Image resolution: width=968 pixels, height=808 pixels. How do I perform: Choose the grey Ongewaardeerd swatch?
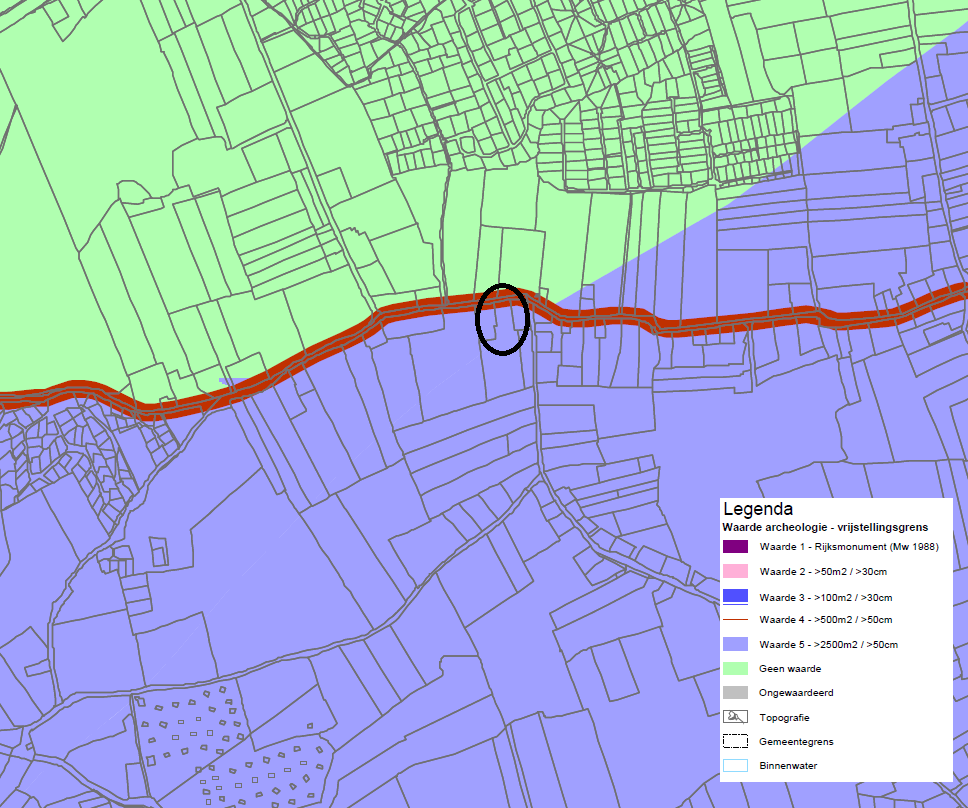coord(735,692)
